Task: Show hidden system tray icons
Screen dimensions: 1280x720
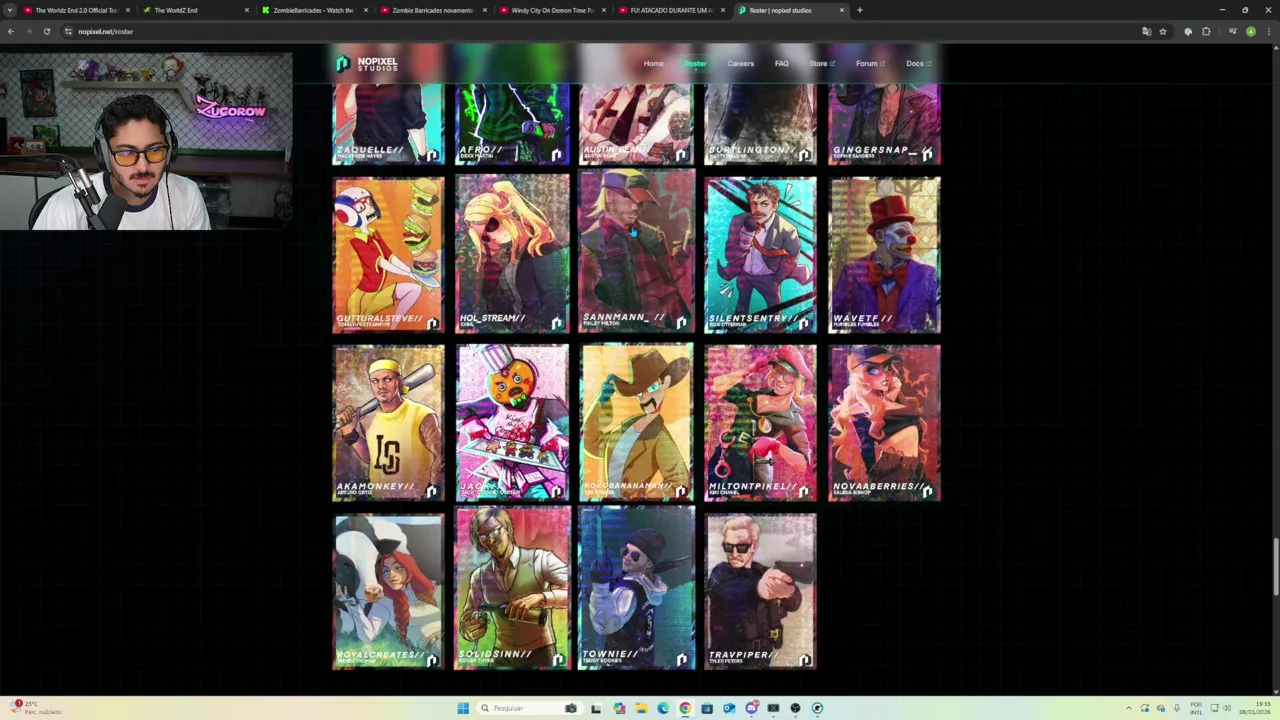Action: pyautogui.click(x=1129, y=708)
